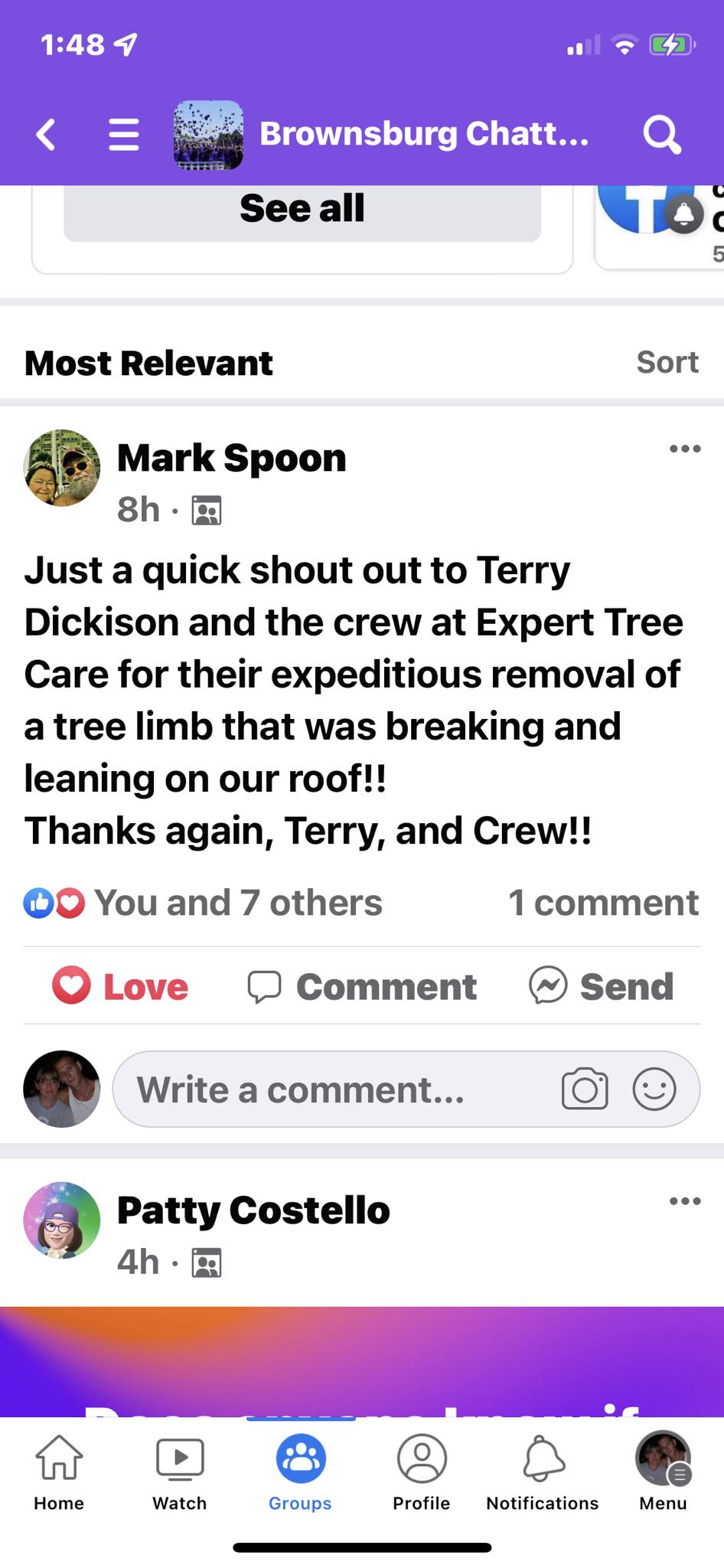Image resolution: width=724 pixels, height=1568 pixels.
Task: Open the three-dot menu on Mark Spoon's post
Action: click(x=685, y=449)
